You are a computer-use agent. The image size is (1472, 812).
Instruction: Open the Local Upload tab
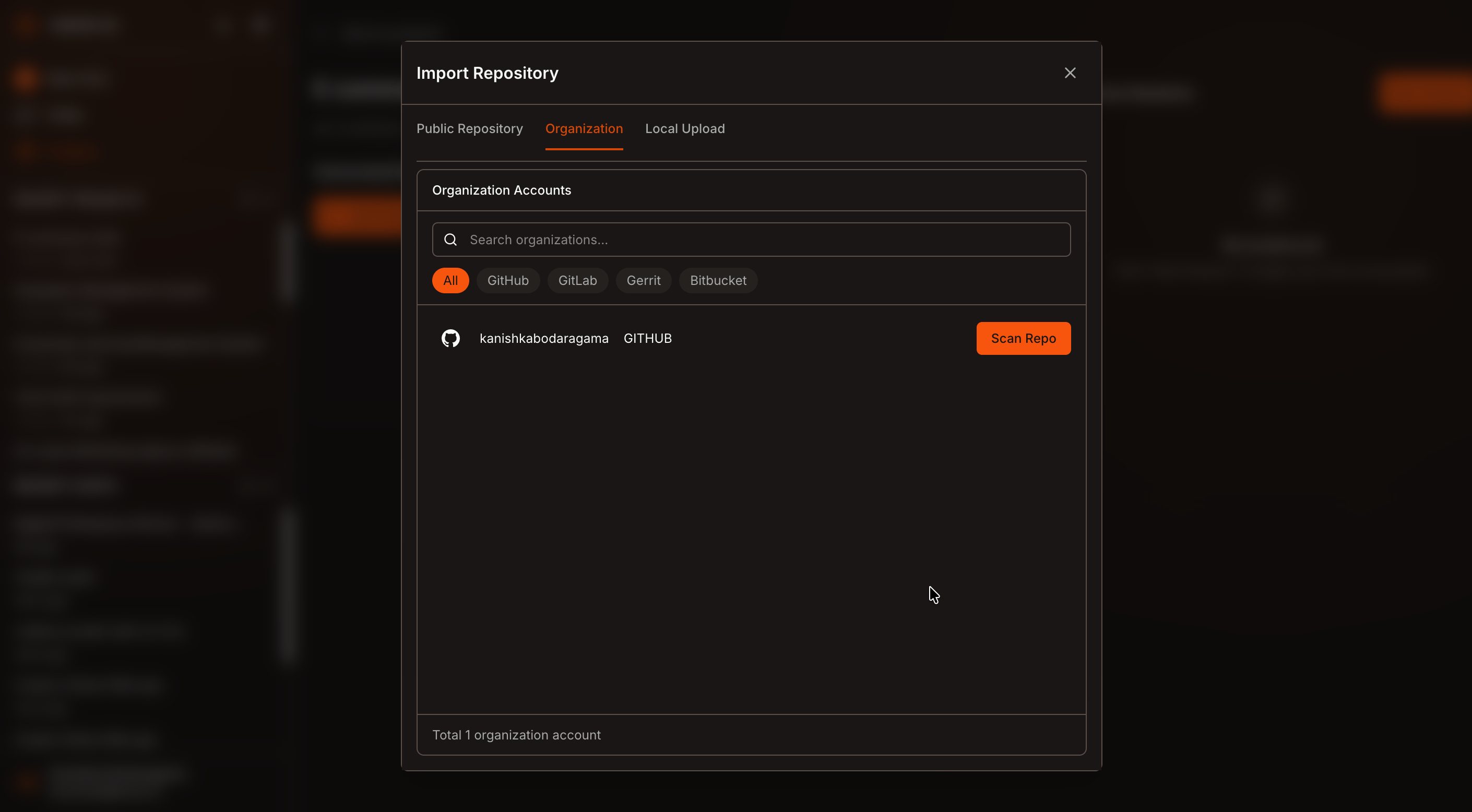pos(684,128)
